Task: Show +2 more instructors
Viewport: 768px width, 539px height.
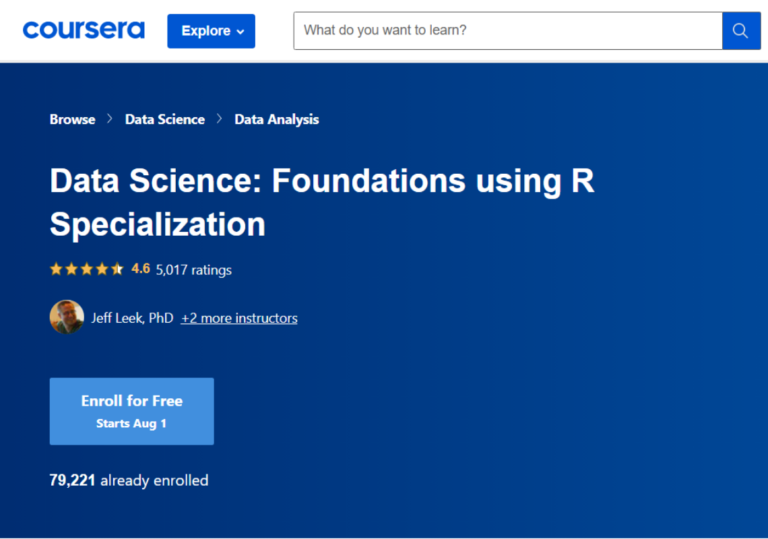Action: click(x=239, y=318)
